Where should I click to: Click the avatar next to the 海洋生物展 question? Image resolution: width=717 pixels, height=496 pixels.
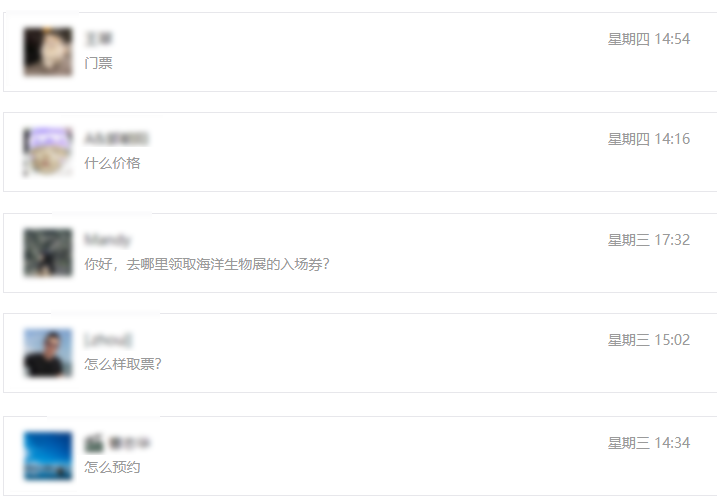(48, 252)
